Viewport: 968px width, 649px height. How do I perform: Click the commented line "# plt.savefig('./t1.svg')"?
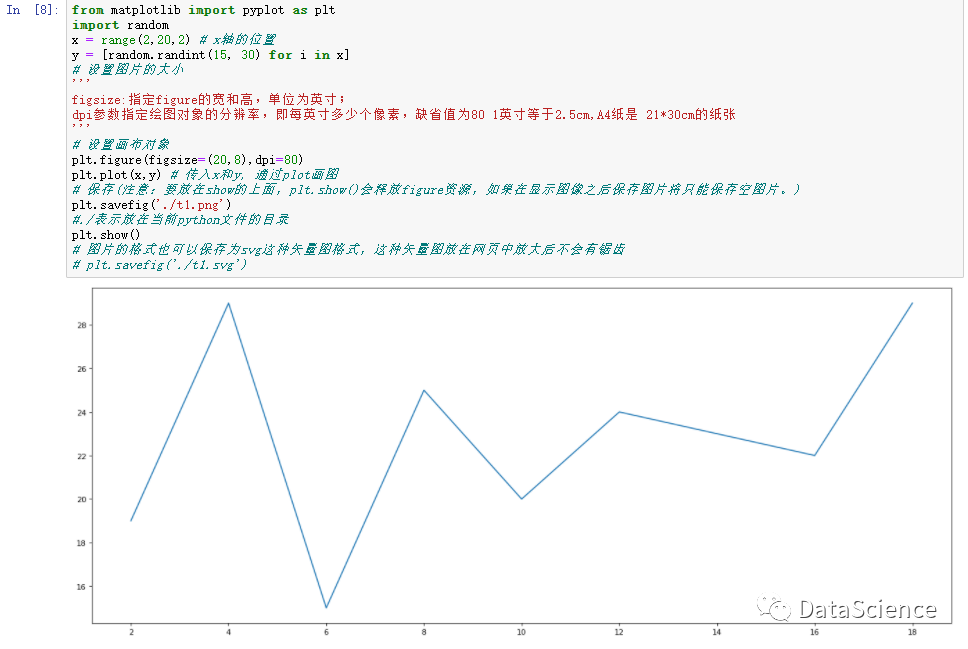[x=159, y=264]
